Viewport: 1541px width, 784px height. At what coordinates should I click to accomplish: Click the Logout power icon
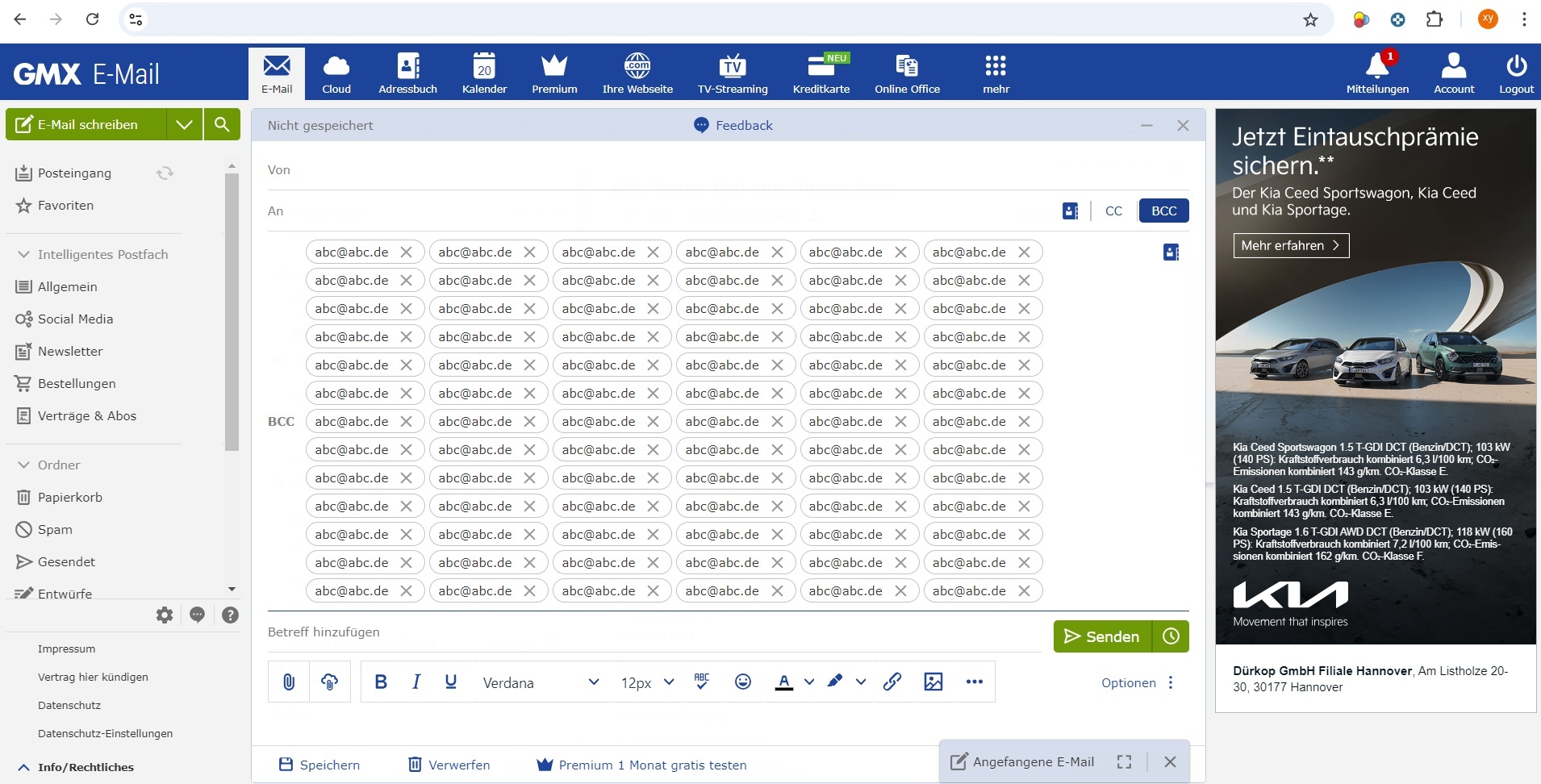click(1516, 73)
